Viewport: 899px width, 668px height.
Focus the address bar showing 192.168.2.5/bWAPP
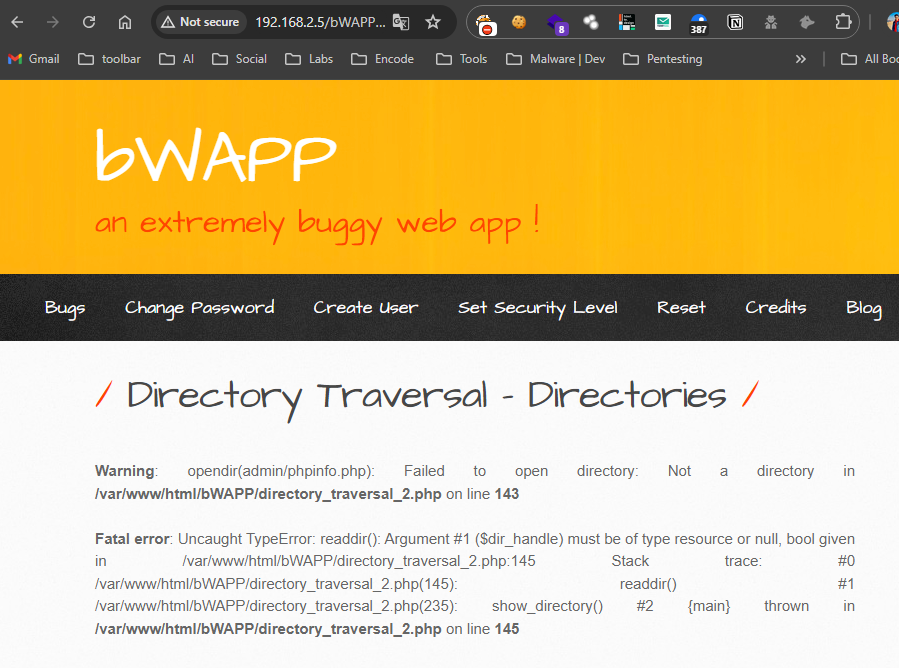point(320,22)
